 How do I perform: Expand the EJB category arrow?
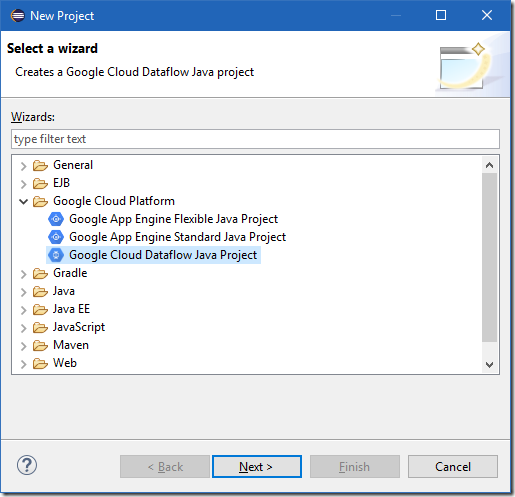tap(23, 184)
